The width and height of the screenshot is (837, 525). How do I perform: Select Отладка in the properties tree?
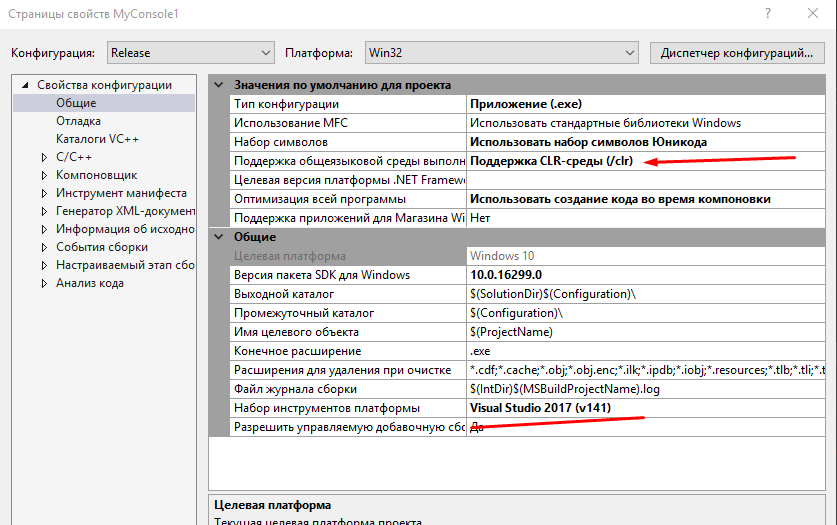point(78,121)
